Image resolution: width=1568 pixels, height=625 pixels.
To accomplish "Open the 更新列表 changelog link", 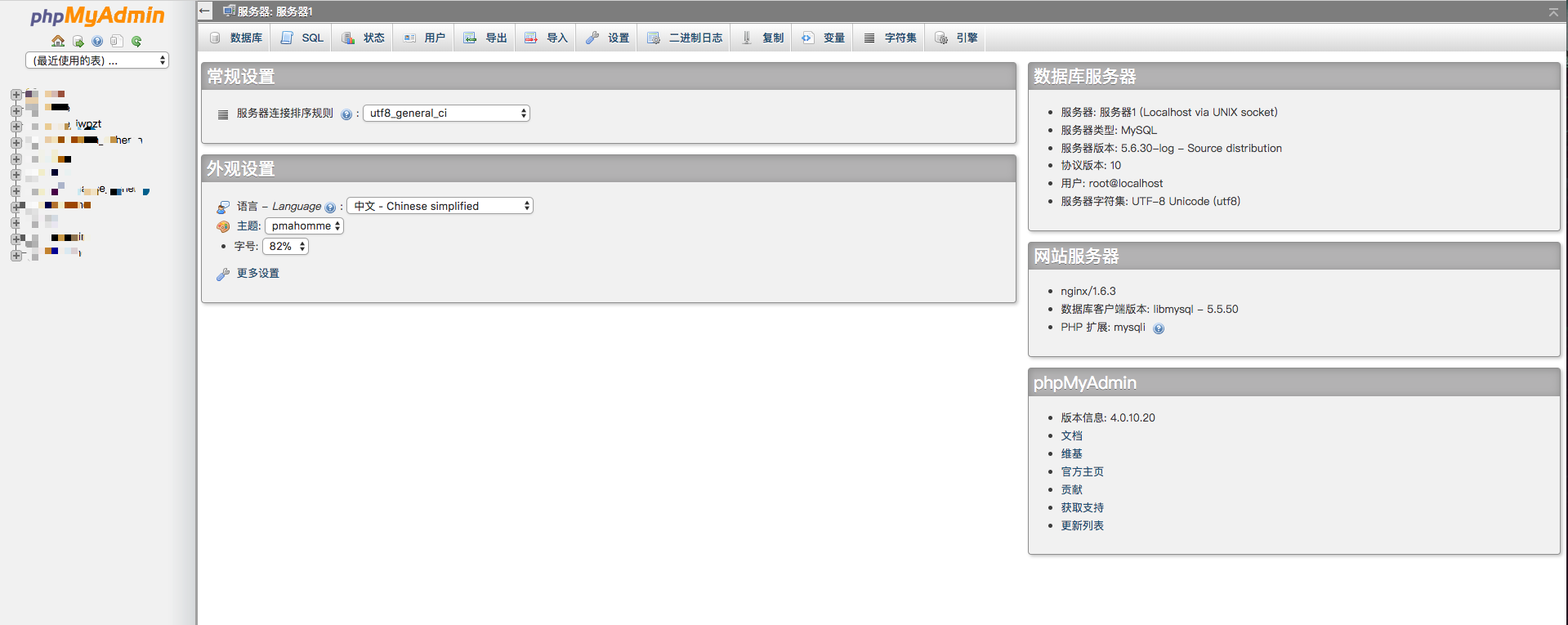I will point(1082,526).
